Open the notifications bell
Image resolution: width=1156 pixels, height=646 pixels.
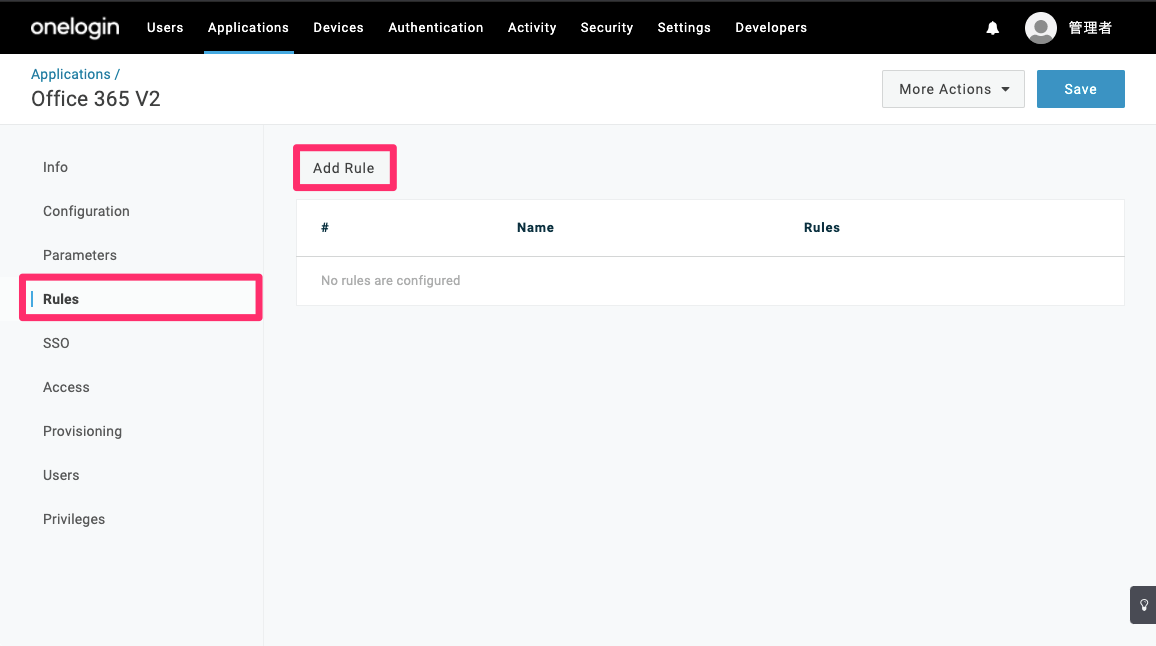click(x=992, y=28)
